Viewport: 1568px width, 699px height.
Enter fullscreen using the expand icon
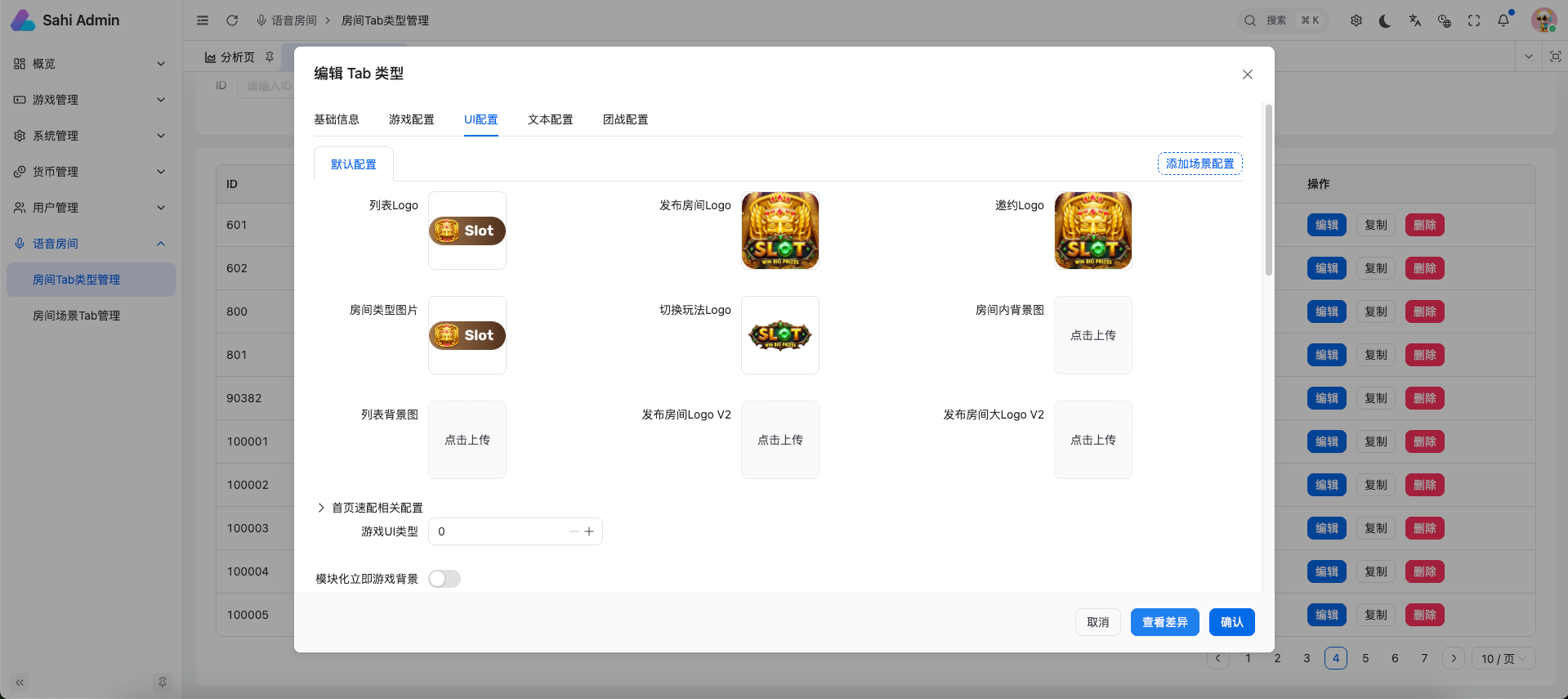click(1474, 20)
